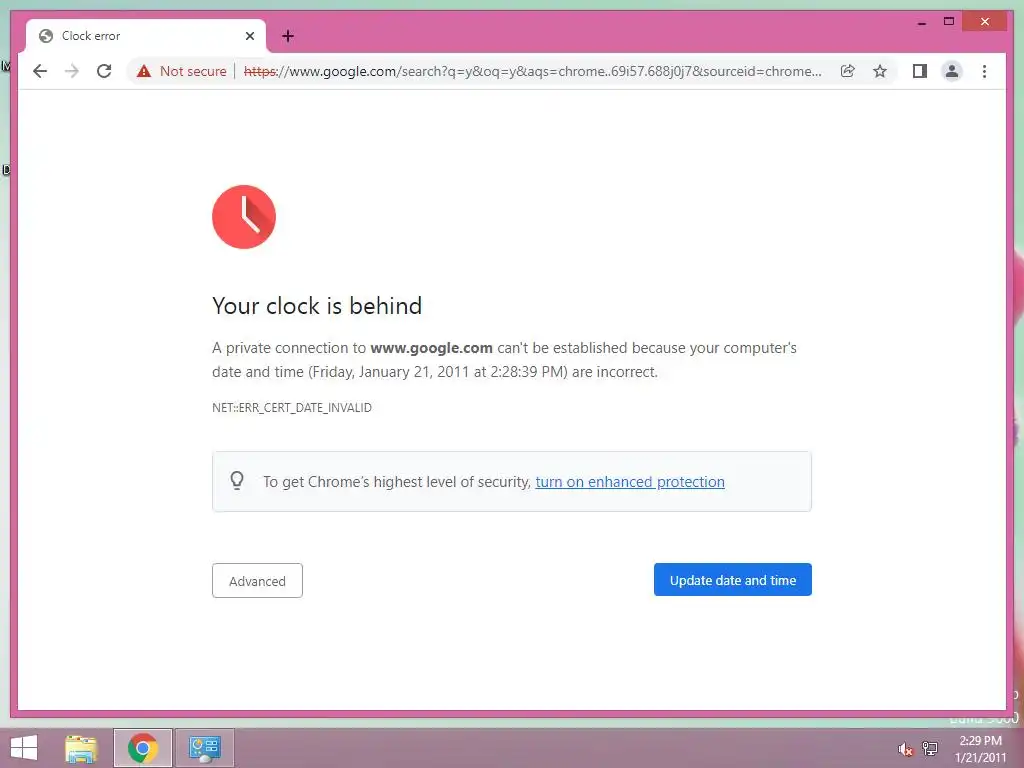Click NET::ERR_CERT_DATE_INVALID error code

[x=292, y=408]
